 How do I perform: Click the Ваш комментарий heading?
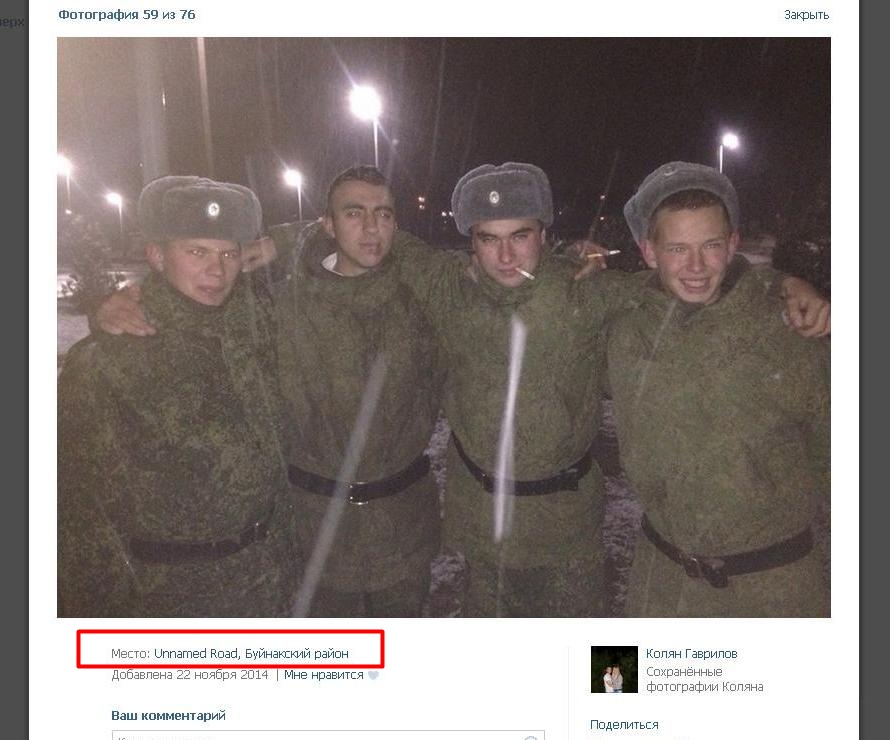[x=168, y=716]
